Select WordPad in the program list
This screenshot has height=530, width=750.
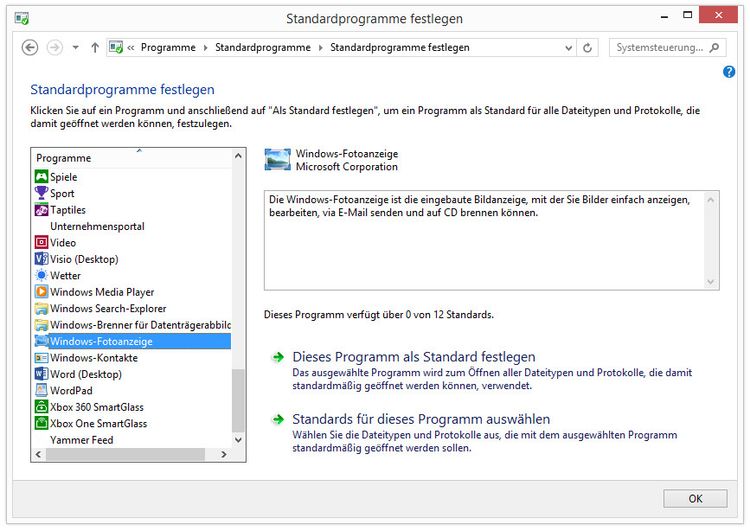[71, 391]
